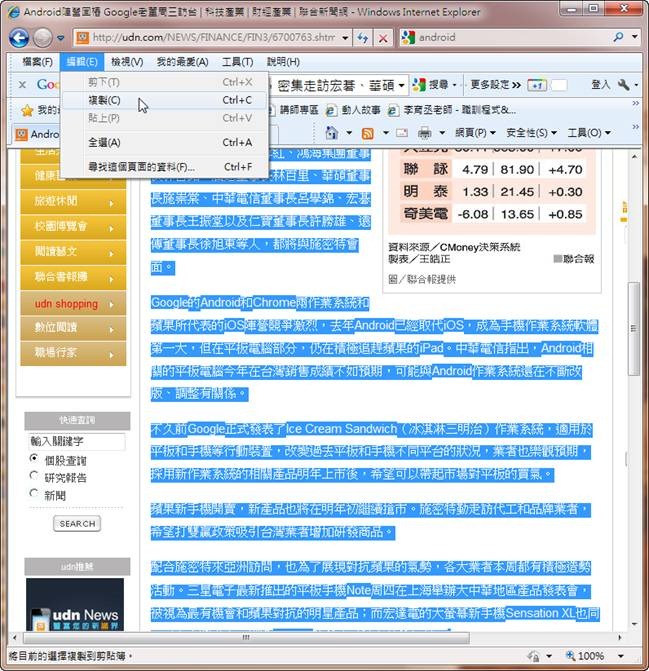Viewport: 649px width, 671px height.
Task: Click the RSS feeds icon
Action: (367, 134)
